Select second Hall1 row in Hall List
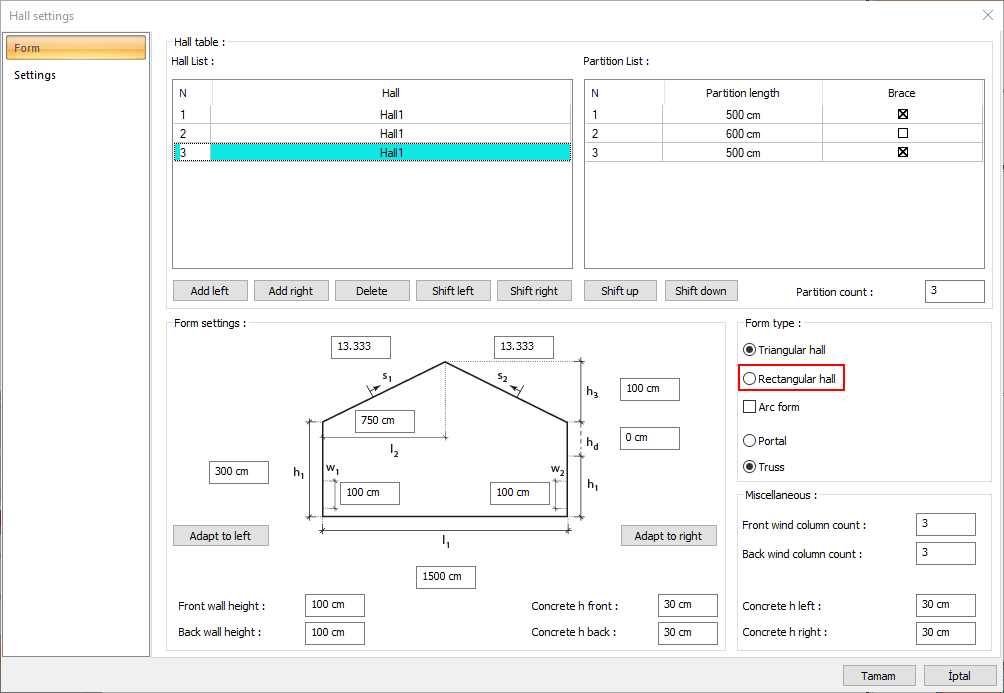1004x693 pixels. tap(390, 133)
